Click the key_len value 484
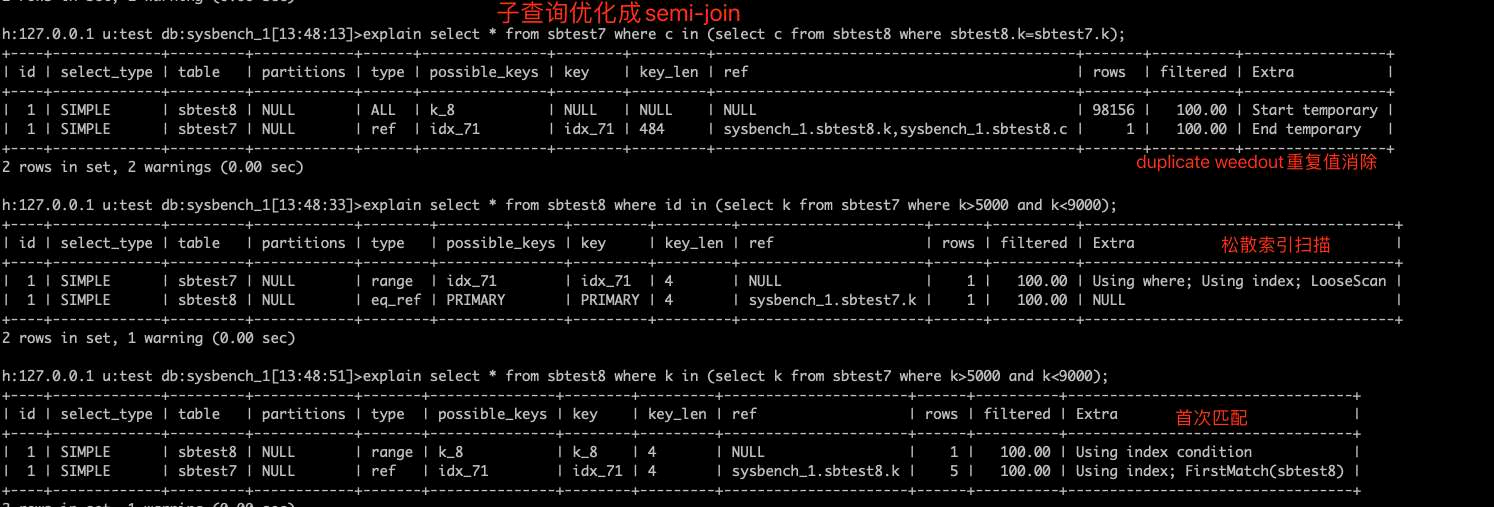1494x507 pixels. tap(651, 129)
